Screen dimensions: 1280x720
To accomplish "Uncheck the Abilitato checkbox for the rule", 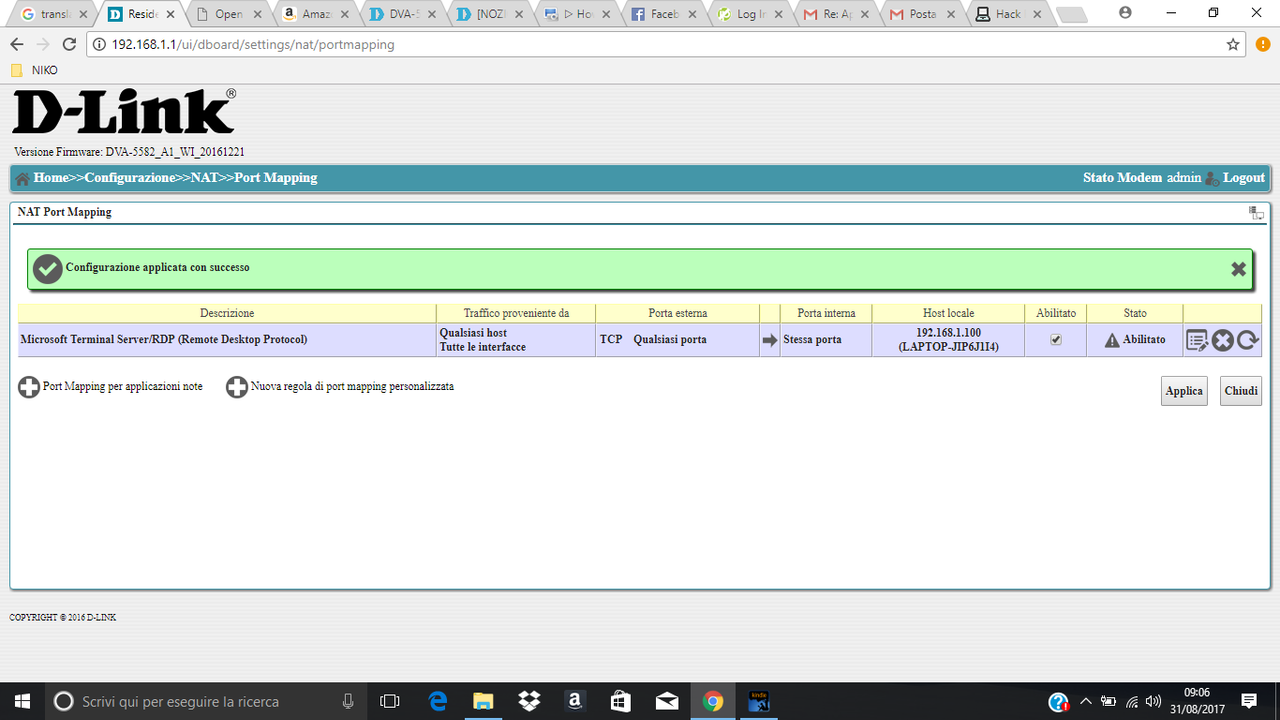I will (x=1055, y=340).
